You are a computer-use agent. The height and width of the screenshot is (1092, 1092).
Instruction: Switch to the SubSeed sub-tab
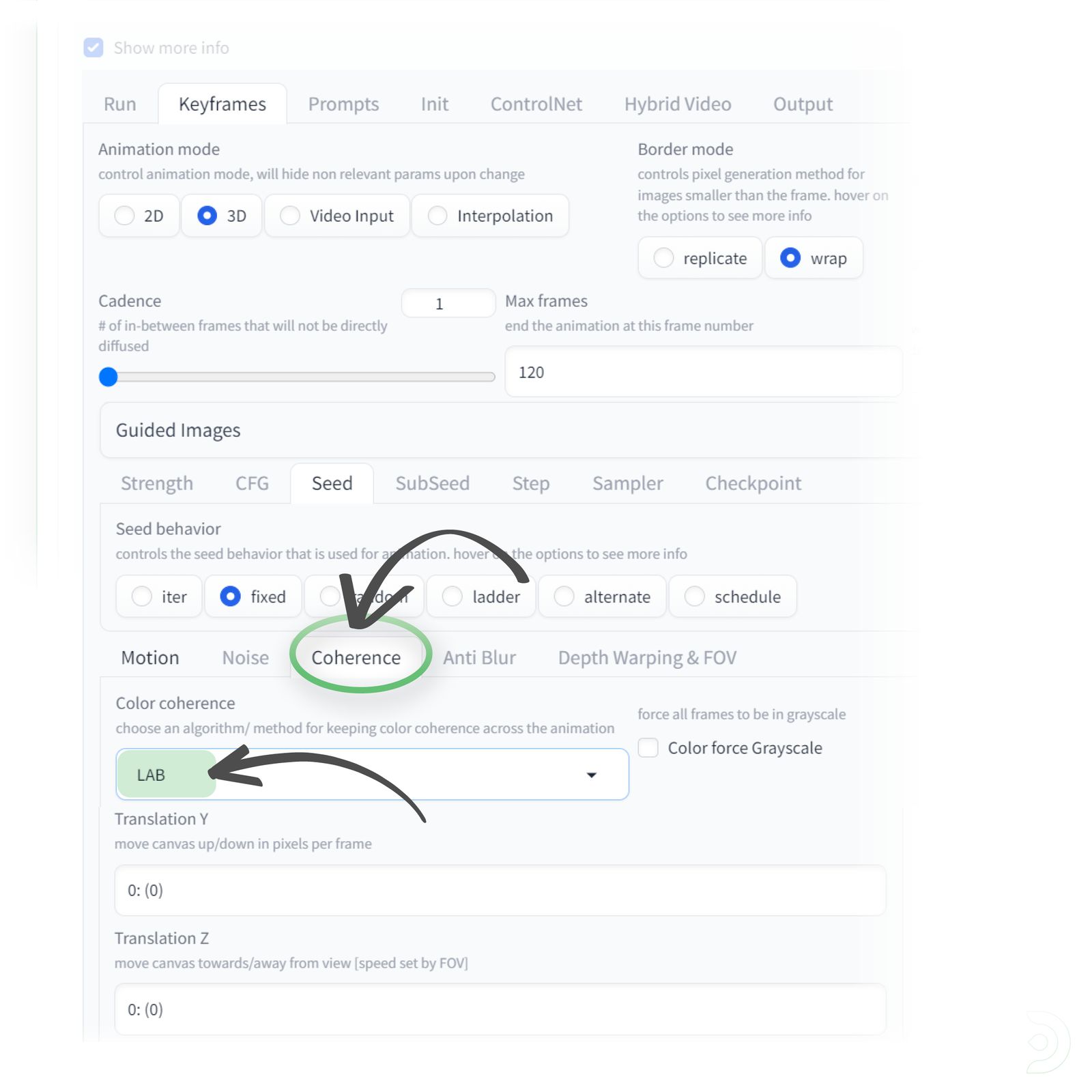(433, 483)
